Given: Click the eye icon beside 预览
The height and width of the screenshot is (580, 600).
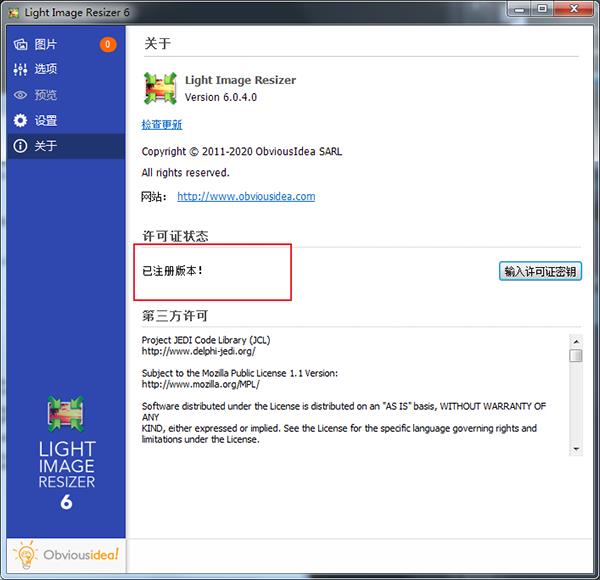Looking at the screenshot, I should pos(20,95).
